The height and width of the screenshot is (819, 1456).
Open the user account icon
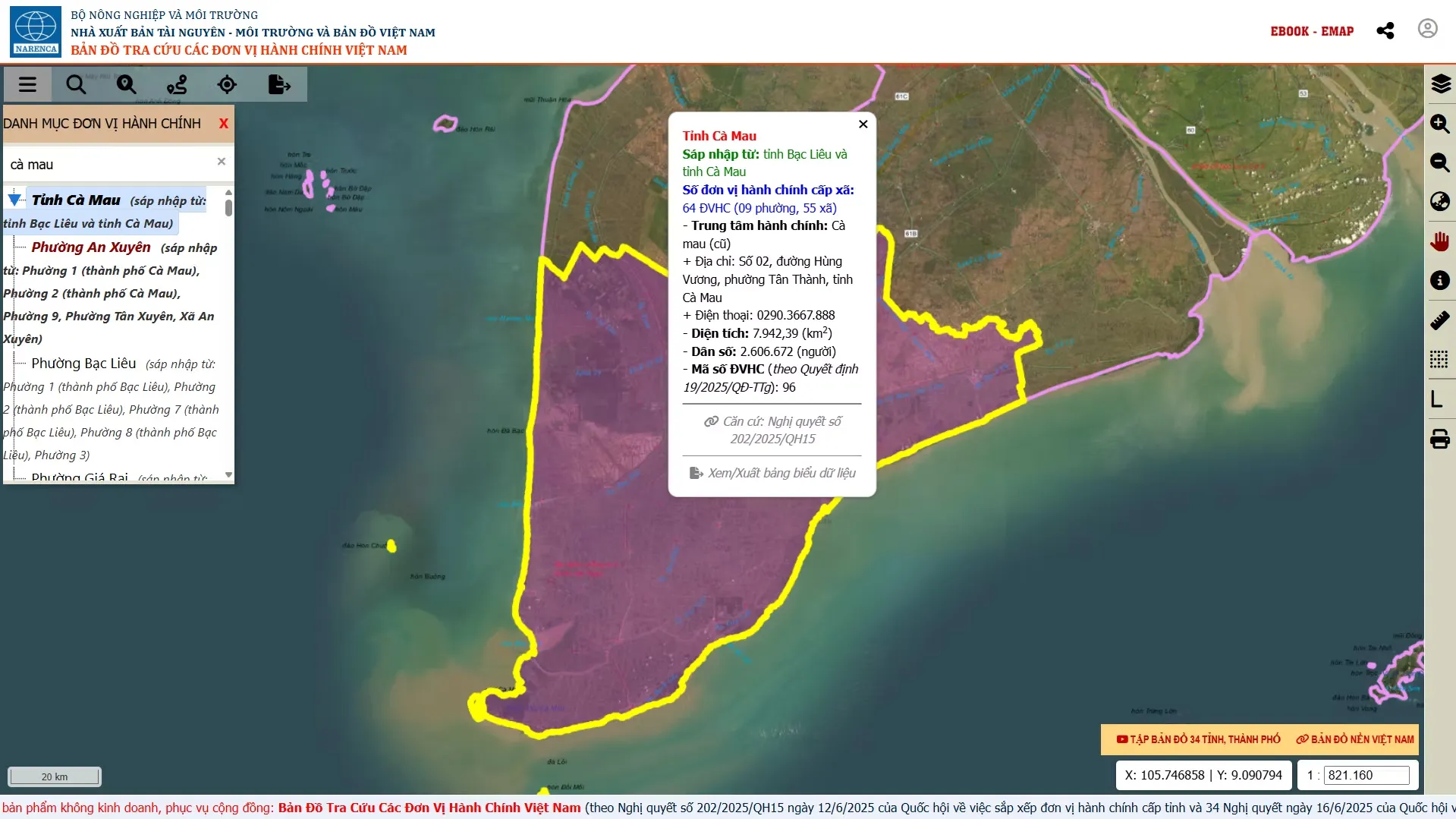1428,29
